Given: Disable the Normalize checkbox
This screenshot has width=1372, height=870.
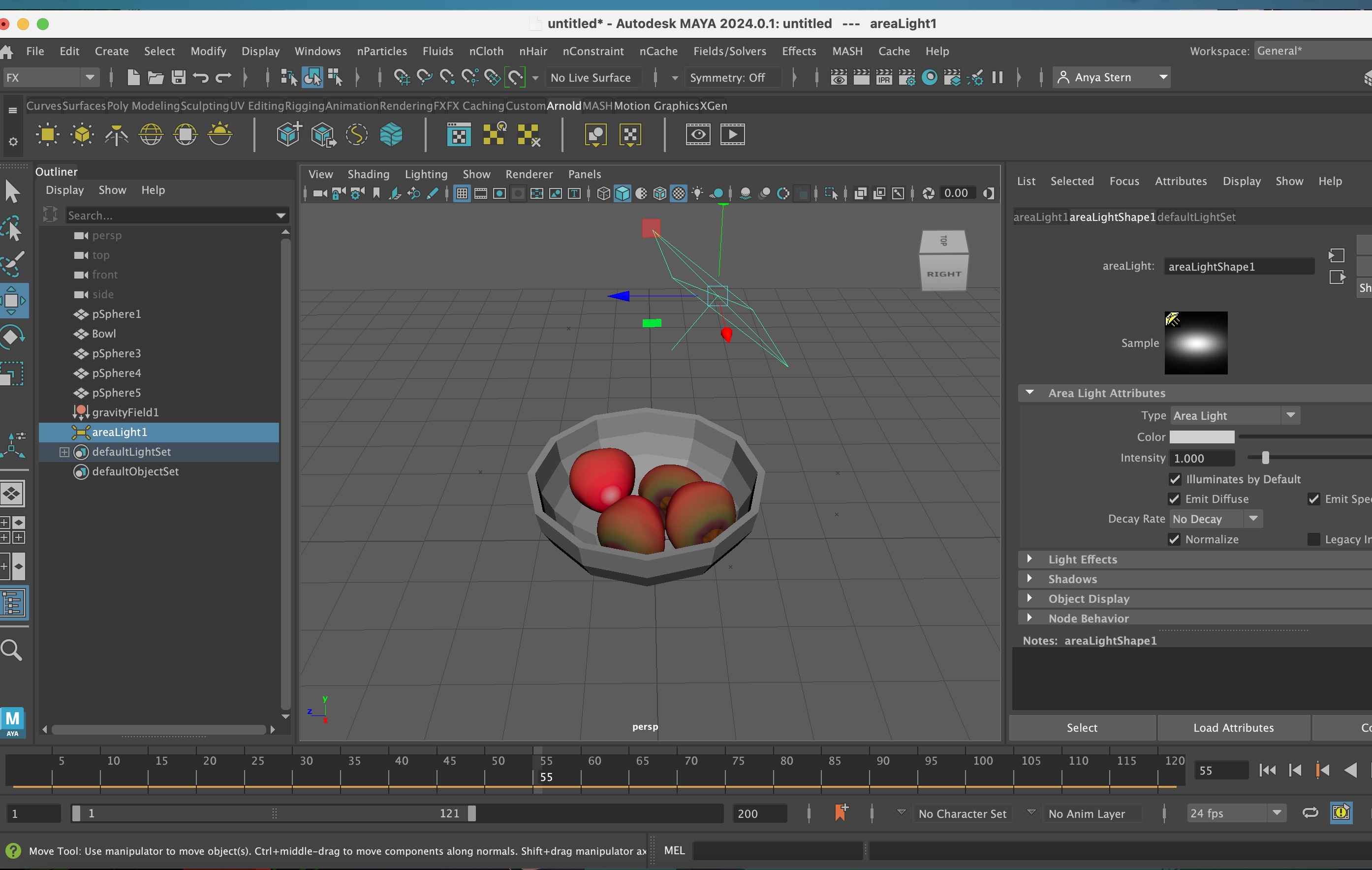Looking at the screenshot, I should (x=1174, y=539).
